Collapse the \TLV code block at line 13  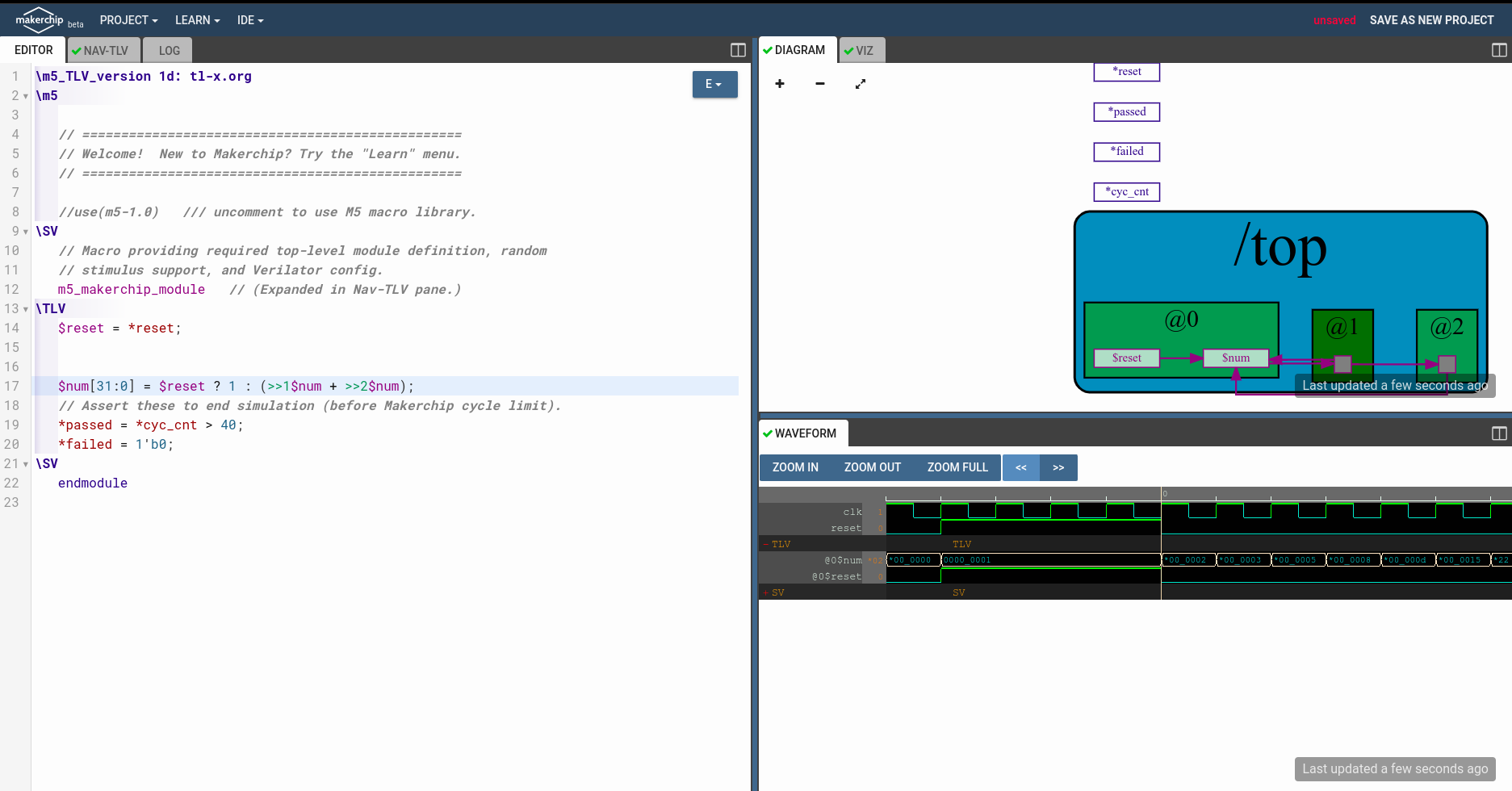point(25,308)
